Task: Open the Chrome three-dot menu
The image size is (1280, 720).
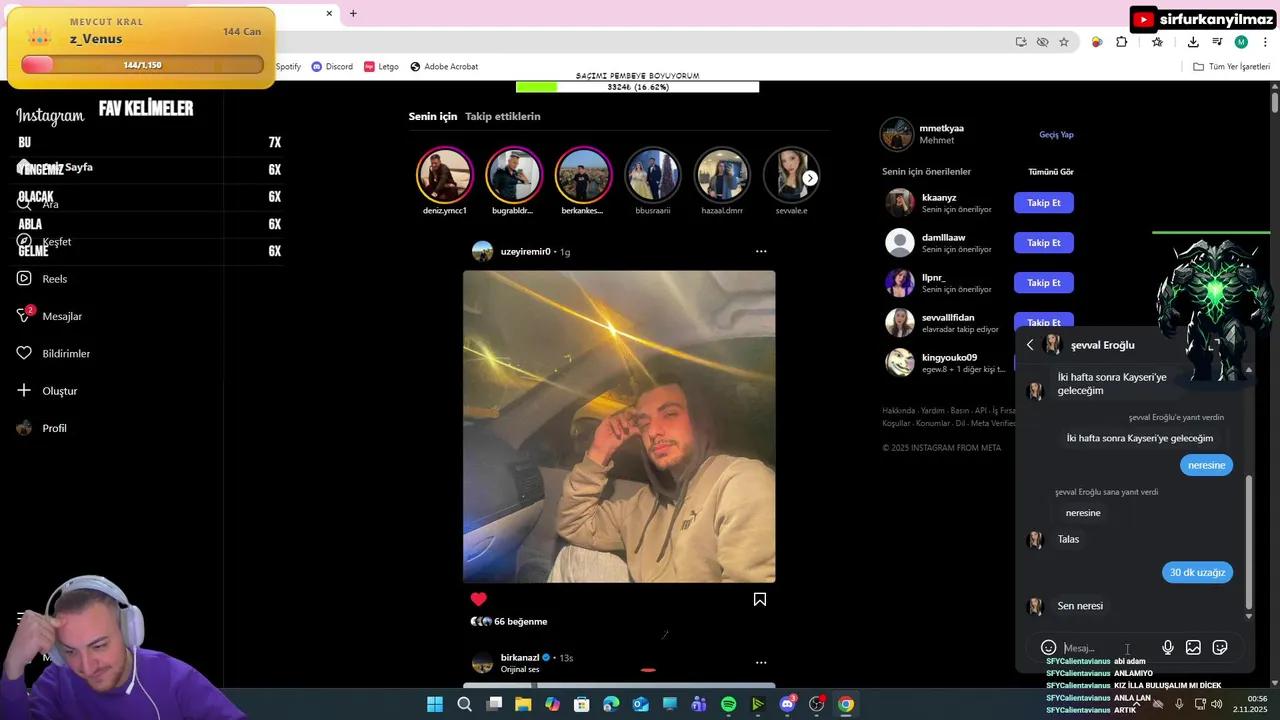Action: pos(1266,42)
